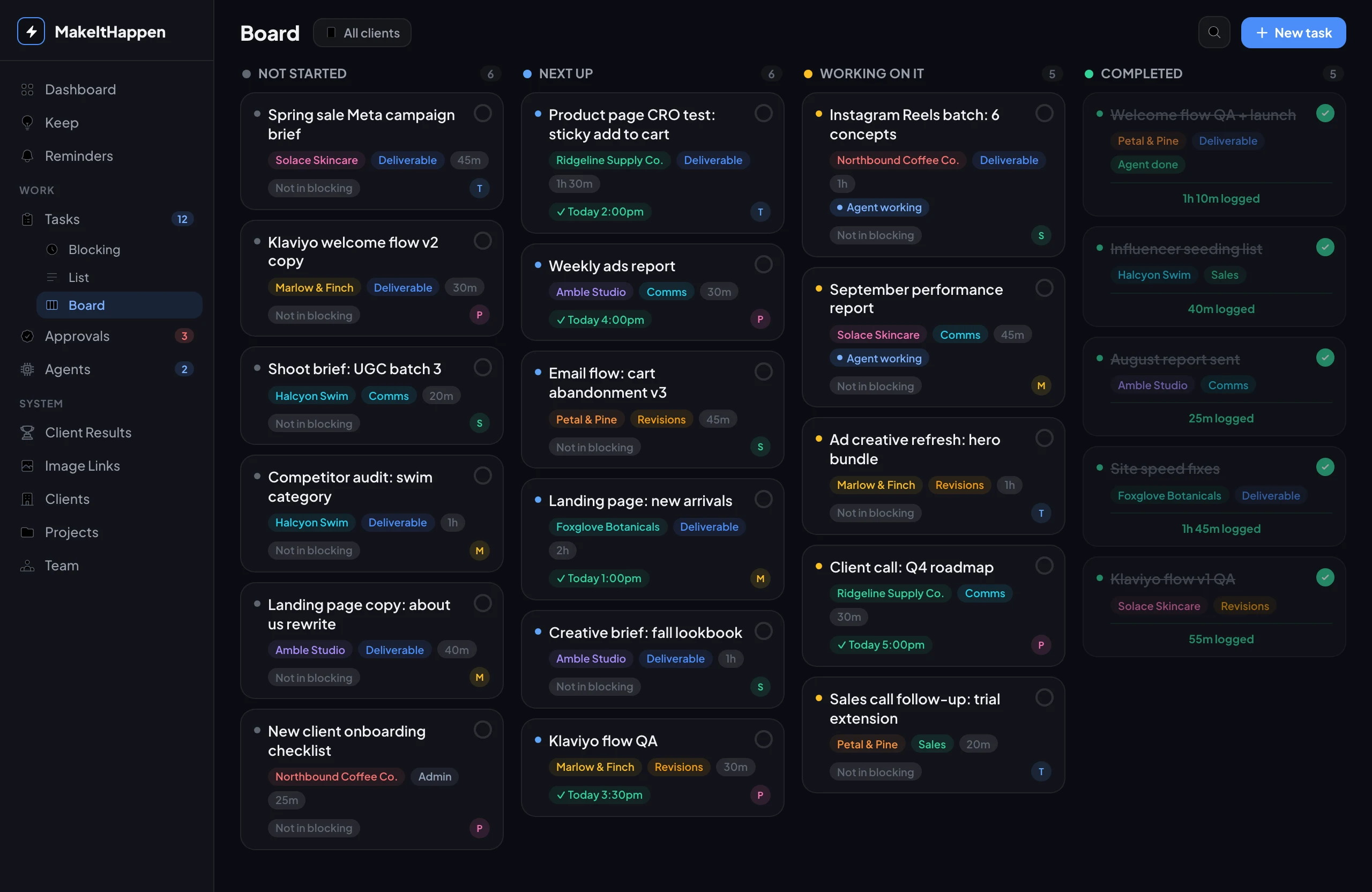Mark Spring sale Meta campaign brief complete

point(482,114)
